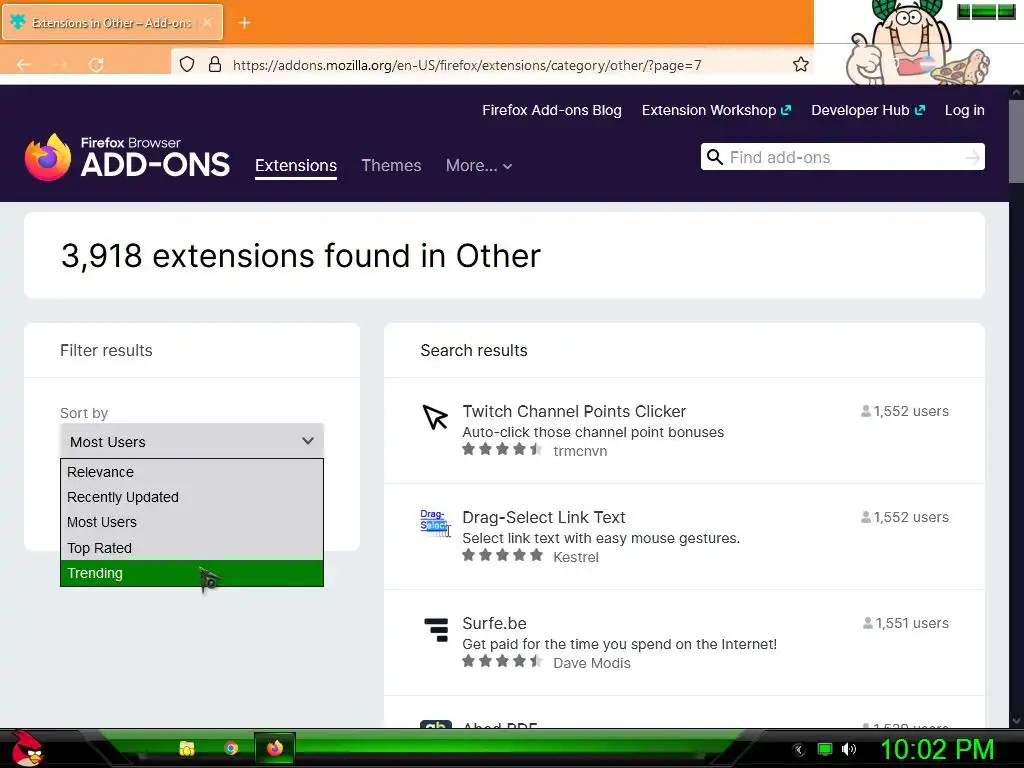Click the 1,551 users count
This screenshot has width=1024, height=768.
(x=906, y=624)
